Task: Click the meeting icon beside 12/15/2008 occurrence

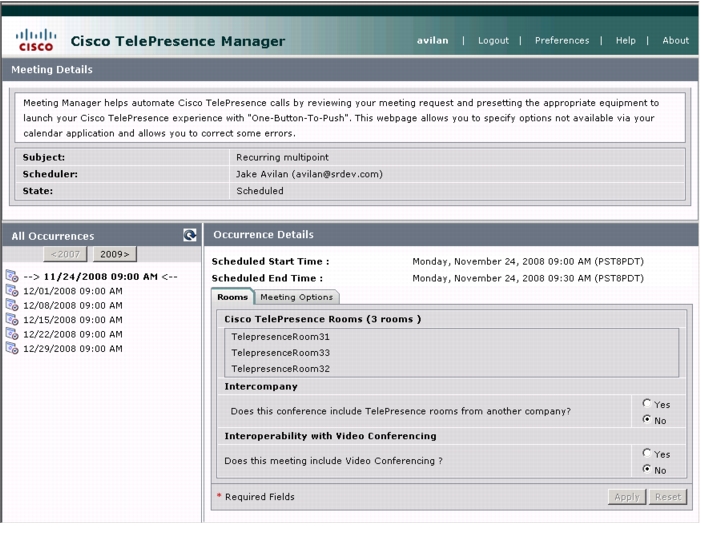Action: click(x=12, y=319)
